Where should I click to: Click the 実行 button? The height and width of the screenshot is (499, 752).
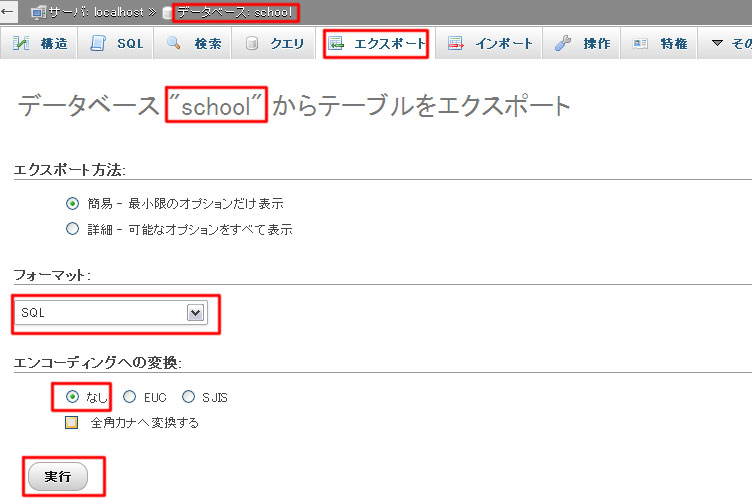[58, 476]
